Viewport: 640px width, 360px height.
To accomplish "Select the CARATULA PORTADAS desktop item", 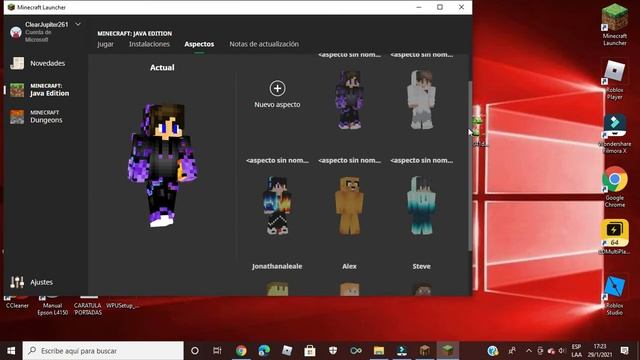I will pyautogui.click(x=88, y=306).
